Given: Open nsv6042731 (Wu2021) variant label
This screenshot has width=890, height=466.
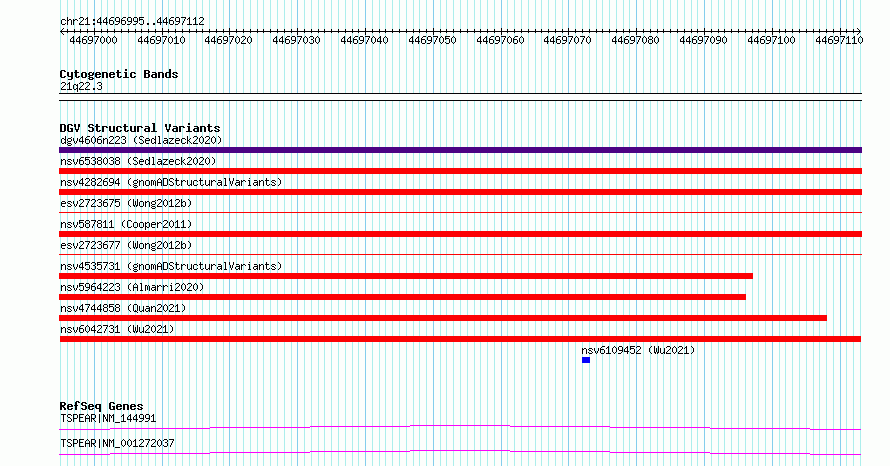Looking at the screenshot, I should point(117,329).
